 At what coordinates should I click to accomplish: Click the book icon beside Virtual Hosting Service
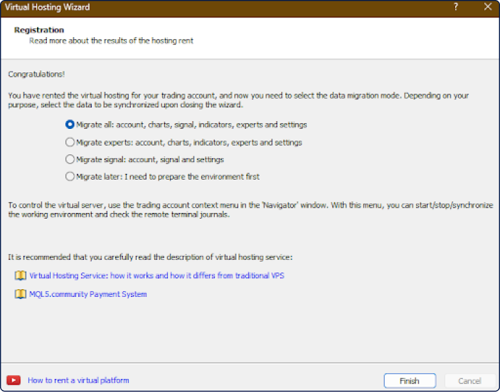tap(20, 276)
